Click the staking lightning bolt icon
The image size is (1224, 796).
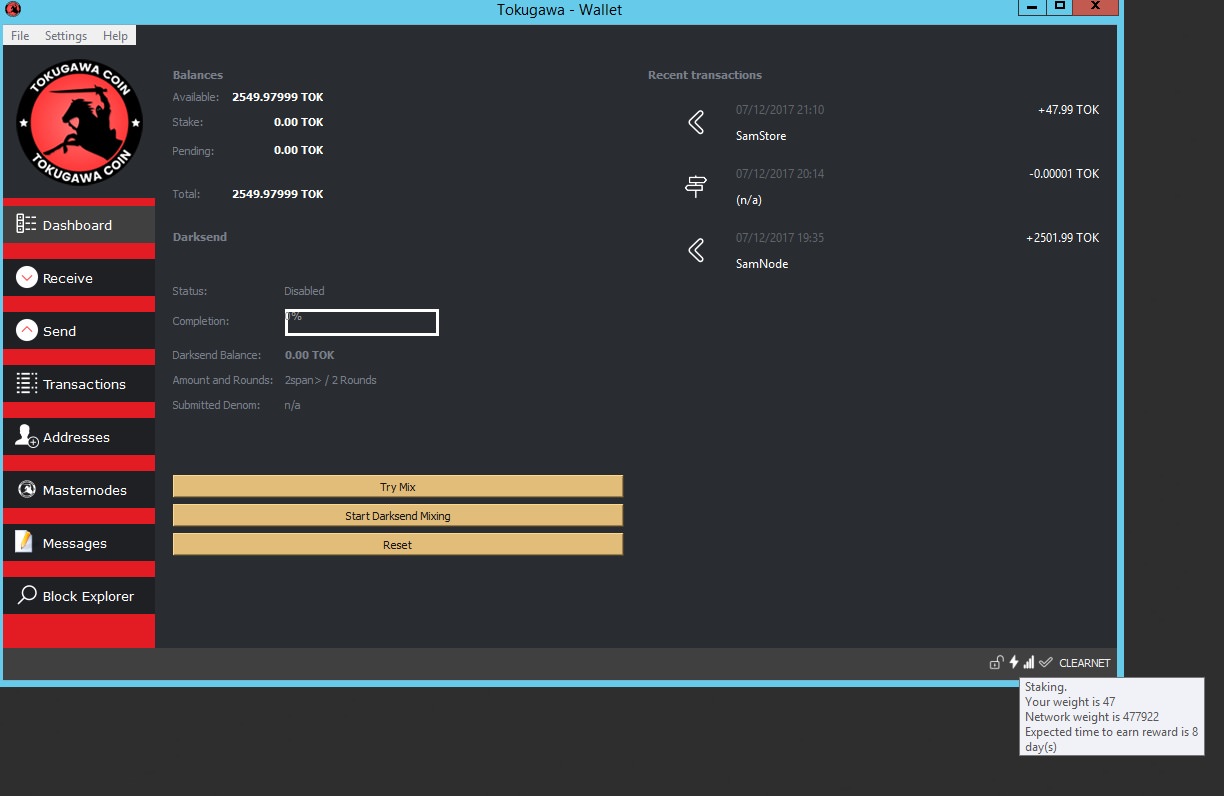click(x=1014, y=662)
